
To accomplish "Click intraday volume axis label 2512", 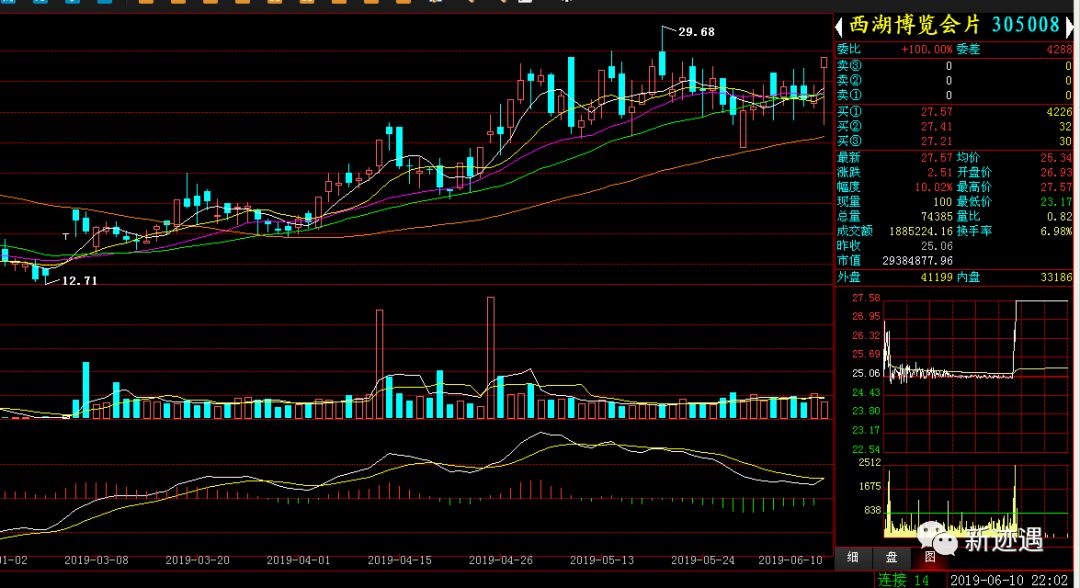I will click(869, 463).
